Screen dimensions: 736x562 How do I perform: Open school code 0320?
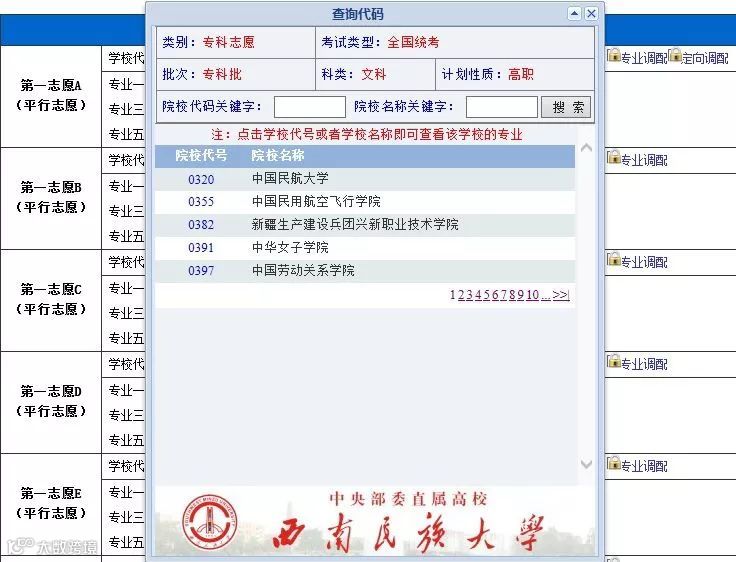[x=201, y=179]
